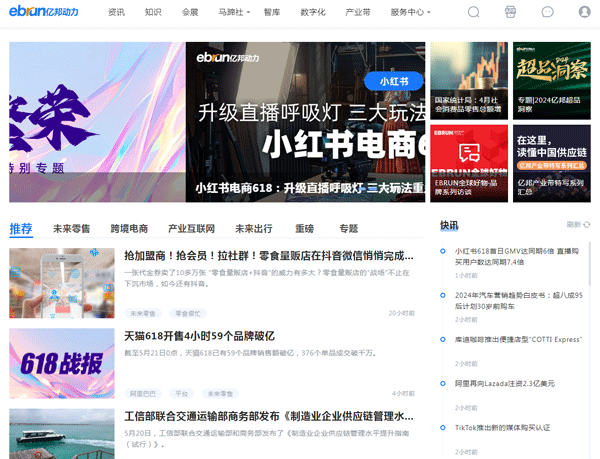600x459 pixels.
Task: Open the EBRUN全球好物 品牌系列访谈 card
Action: pyautogui.click(x=469, y=163)
